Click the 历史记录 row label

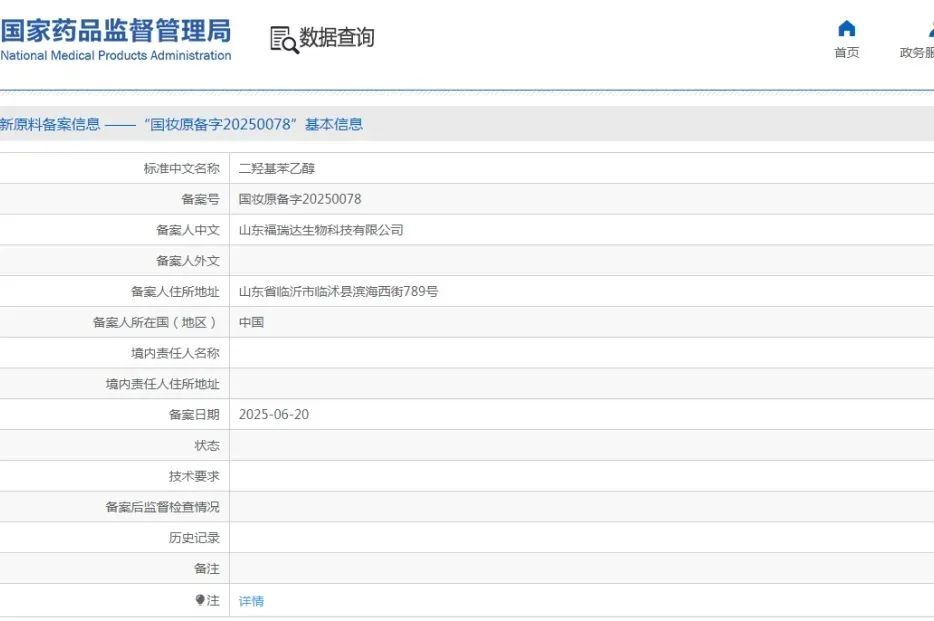point(194,538)
